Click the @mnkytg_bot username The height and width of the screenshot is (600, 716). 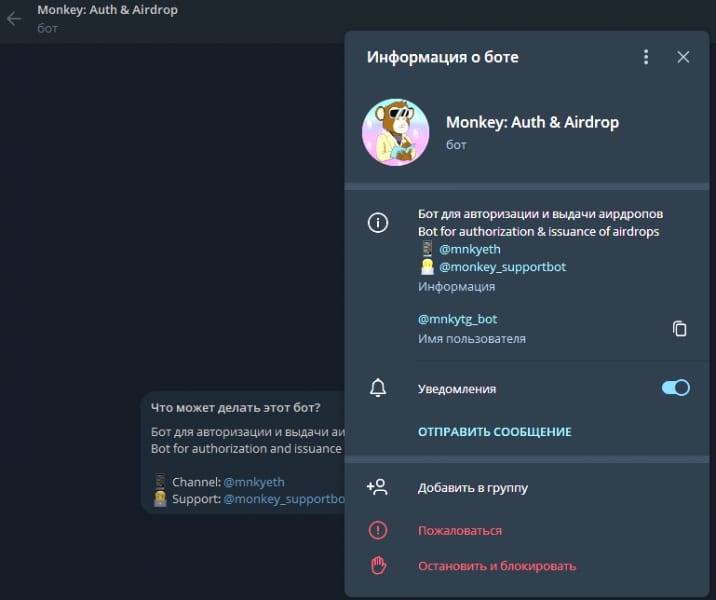458,319
